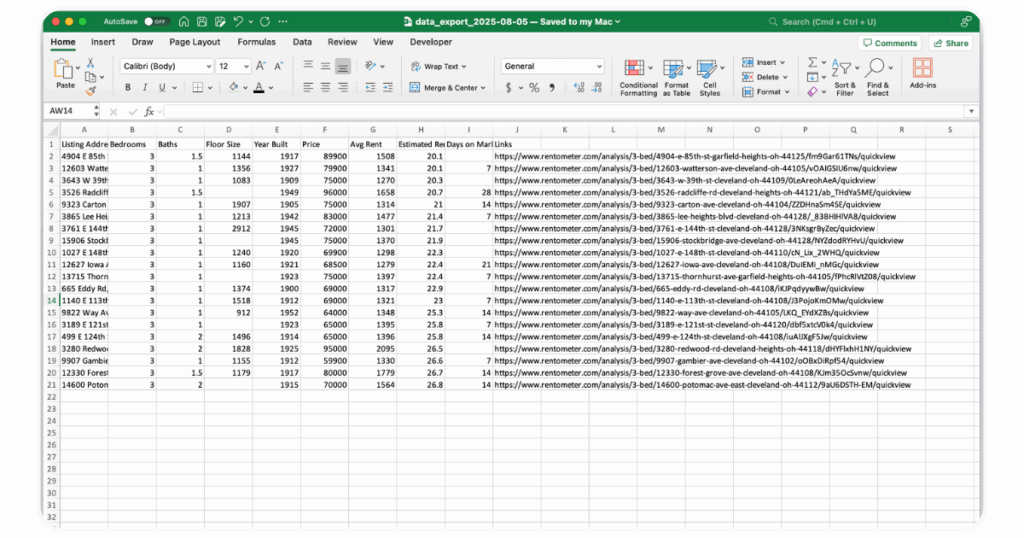Click the Orientation text angle icon
Screen dimensions: 1024x538
tap(370, 66)
